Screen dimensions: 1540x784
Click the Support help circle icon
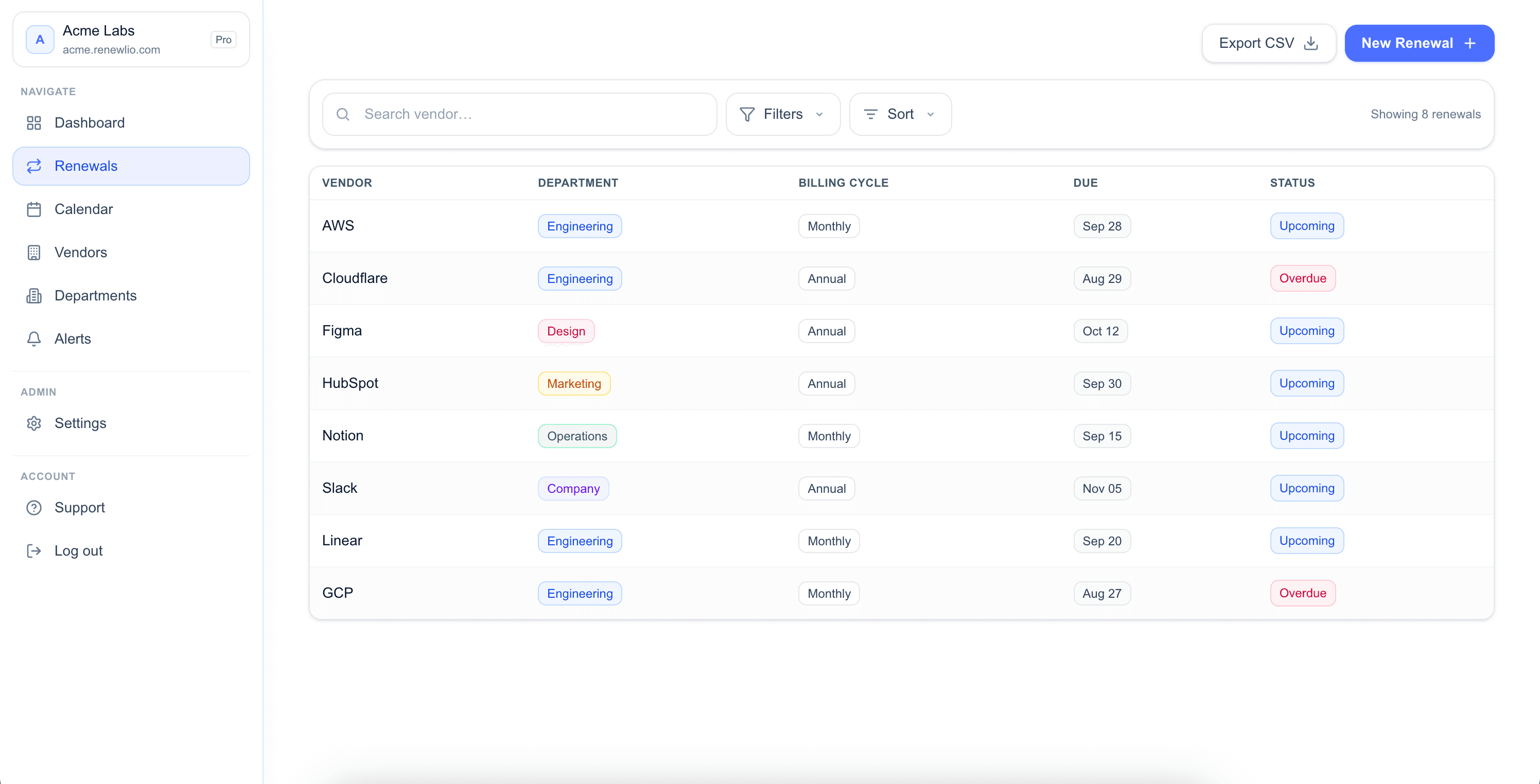pos(34,507)
